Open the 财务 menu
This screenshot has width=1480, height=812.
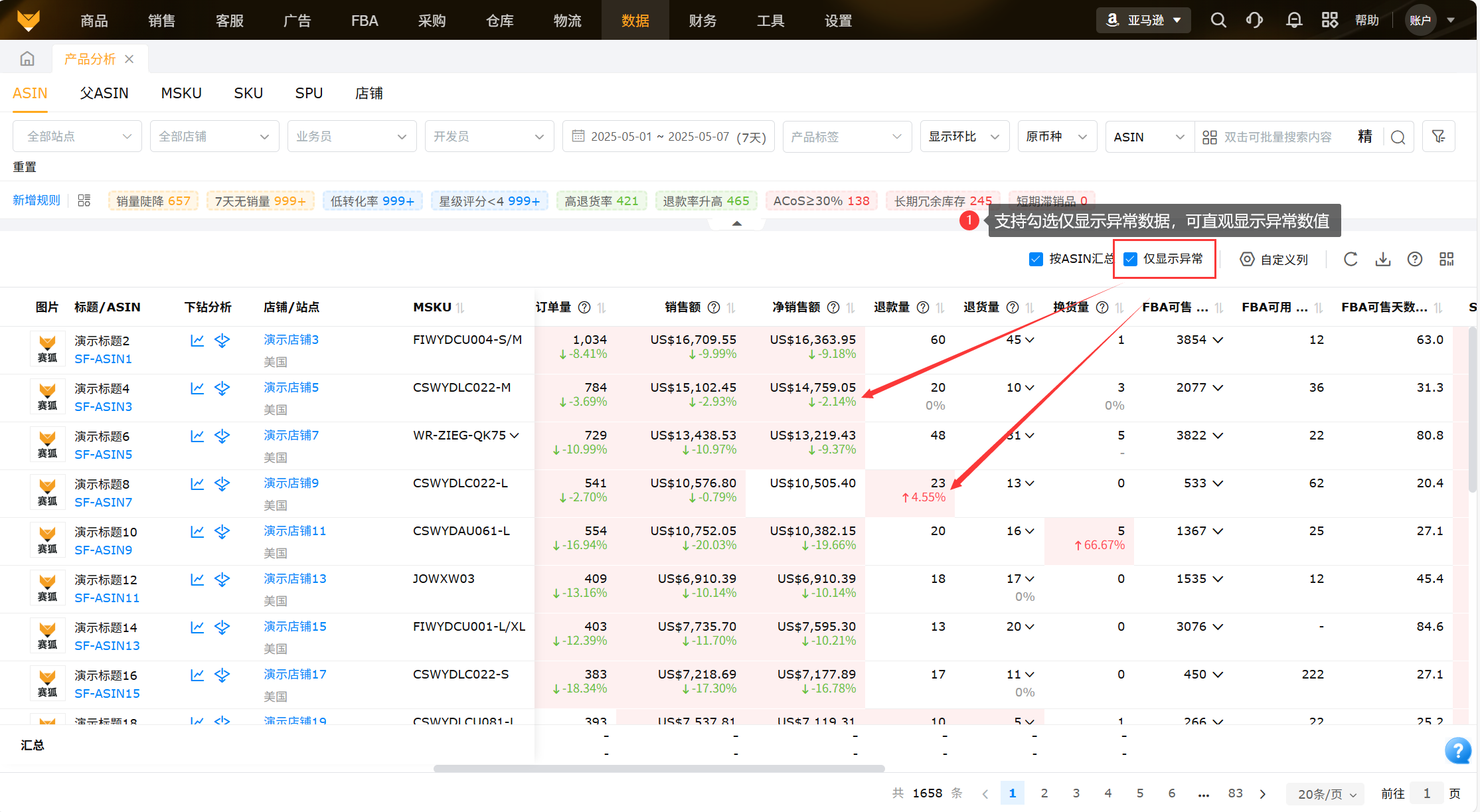(x=702, y=21)
